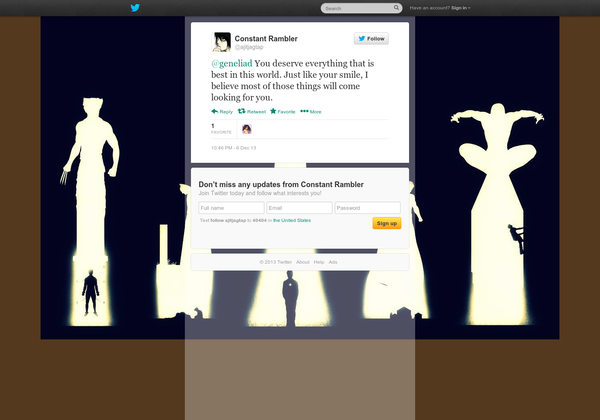Image resolution: width=600 pixels, height=420 pixels.
Task: Focus the Search box in top bar
Action: pos(361,8)
